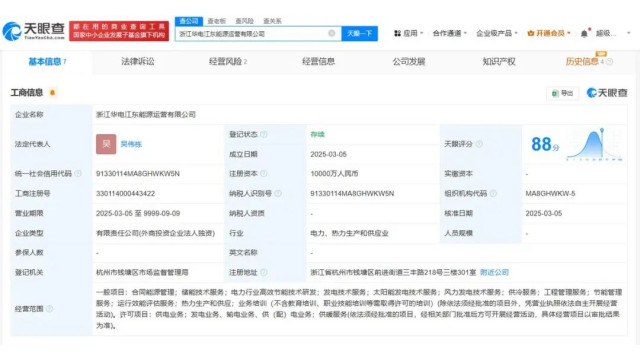Select credit code 91330114MA8GHWKW5N under 统一社会信用代码
This screenshot has height=360, width=640.
pos(138,173)
